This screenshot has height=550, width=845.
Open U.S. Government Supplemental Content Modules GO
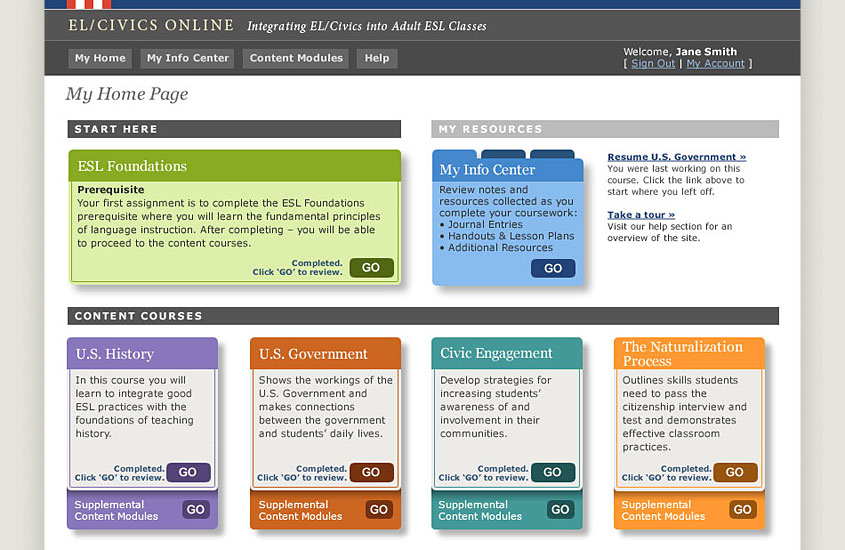click(379, 510)
